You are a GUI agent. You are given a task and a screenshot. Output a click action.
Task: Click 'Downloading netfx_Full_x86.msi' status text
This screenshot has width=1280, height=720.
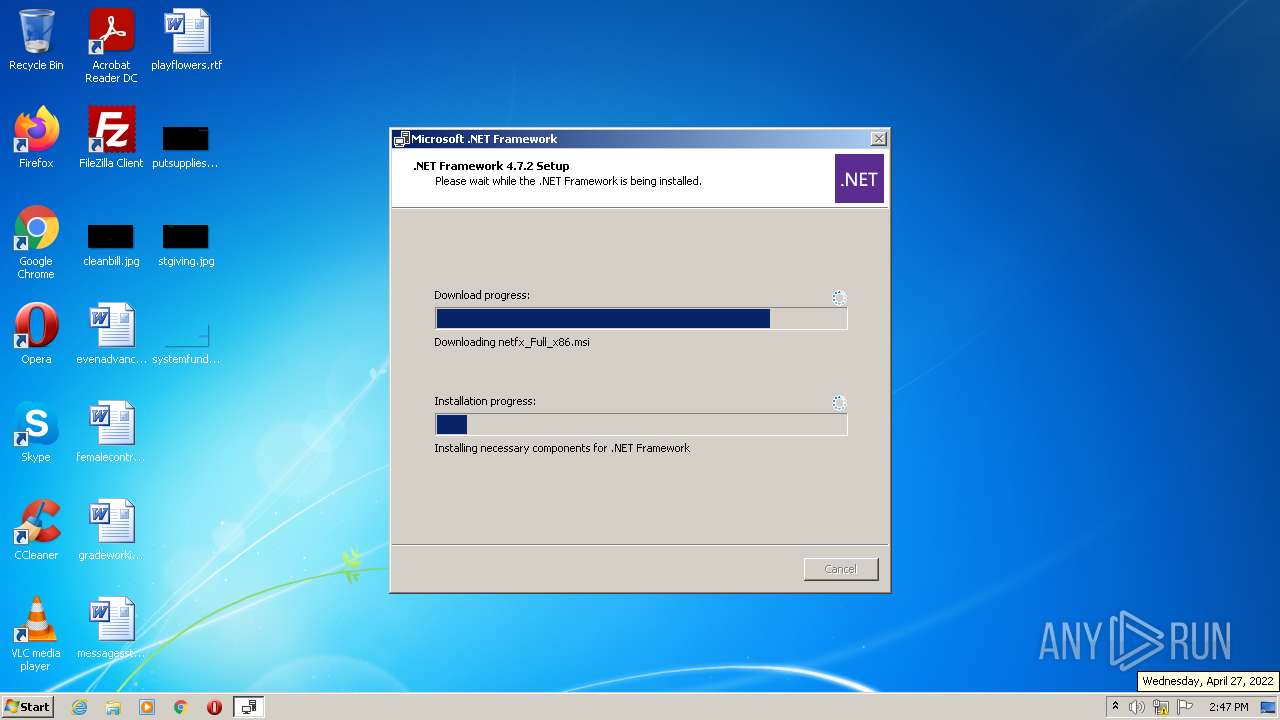point(512,342)
